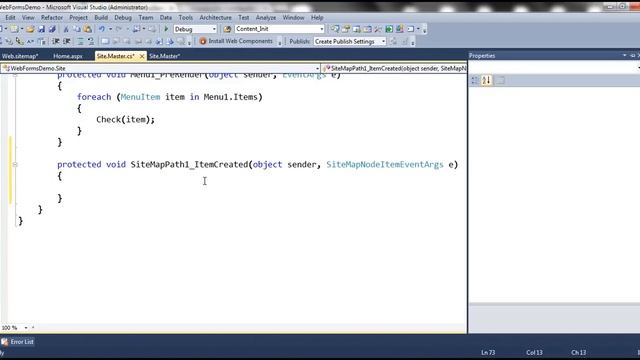The image size is (640, 360).
Task: Open the Help menu
Action: [317, 18]
